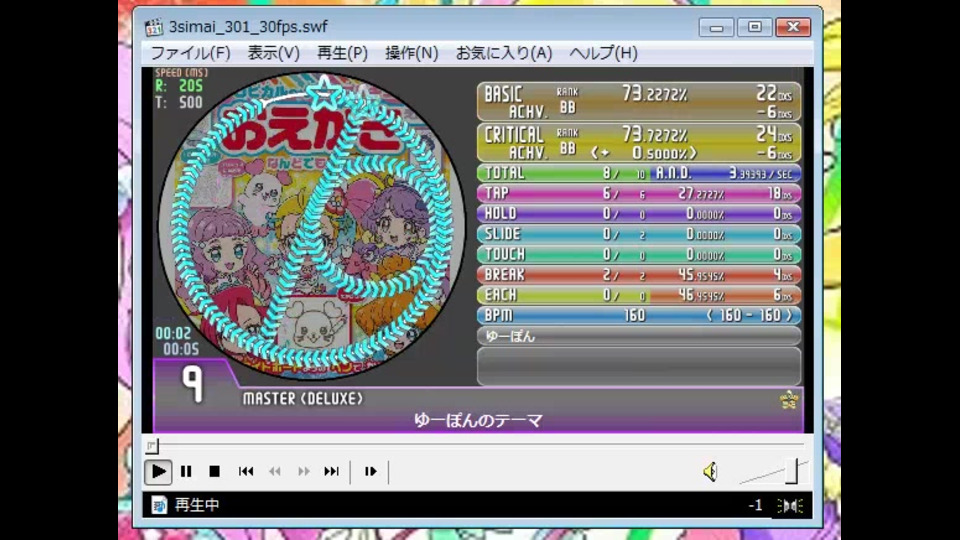Viewport: 960px width, 540px height.
Task: Mute audio with the speaker icon
Action: click(710, 471)
